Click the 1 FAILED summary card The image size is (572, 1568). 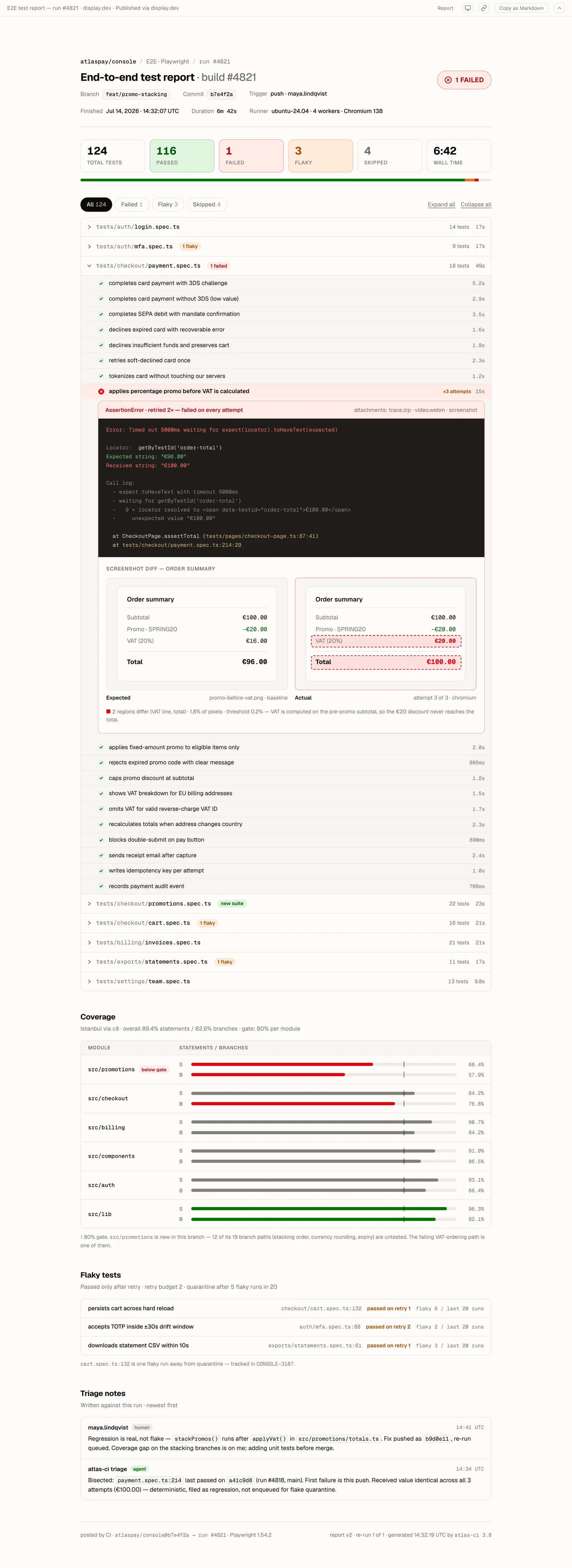click(251, 156)
